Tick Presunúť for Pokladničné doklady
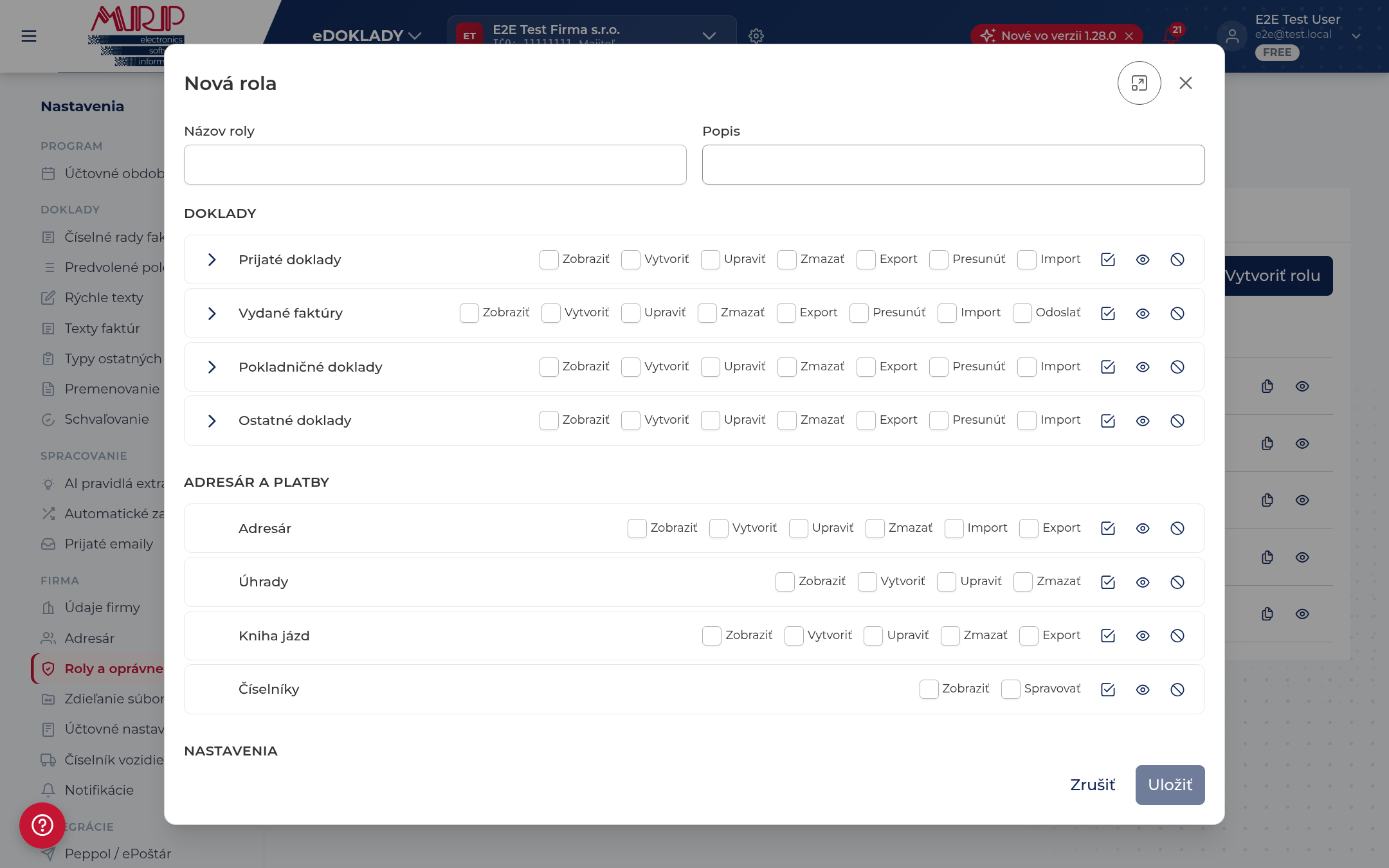The height and width of the screenshot is (868, 1389). coord(938,367)
